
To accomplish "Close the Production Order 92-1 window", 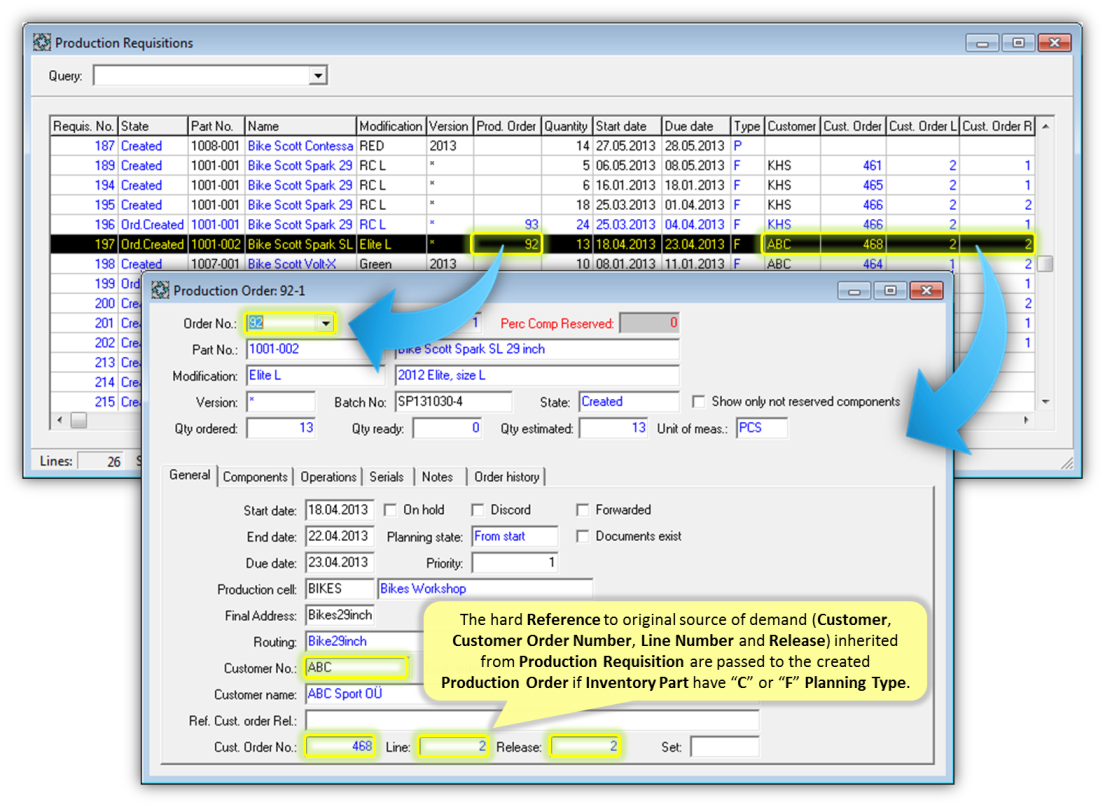I will [926, 290].
